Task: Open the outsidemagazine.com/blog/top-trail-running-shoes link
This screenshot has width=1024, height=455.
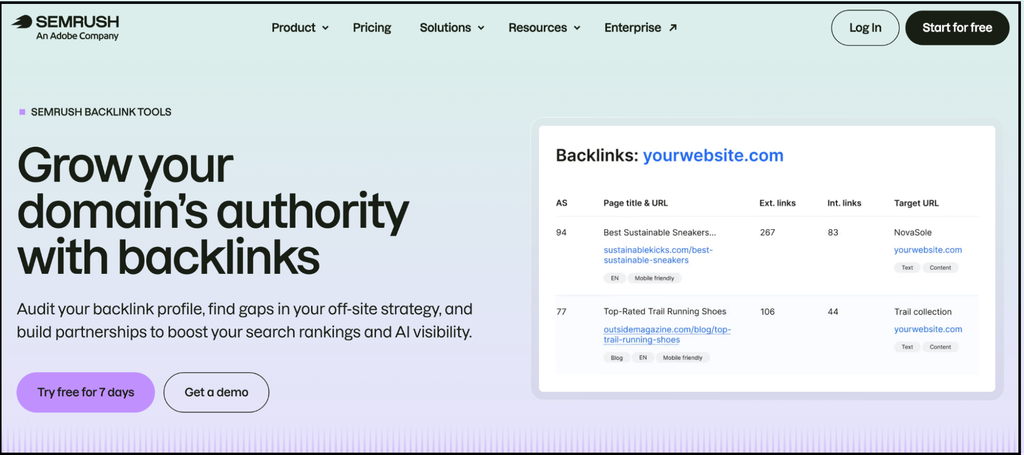Action: tap(667, 335)
